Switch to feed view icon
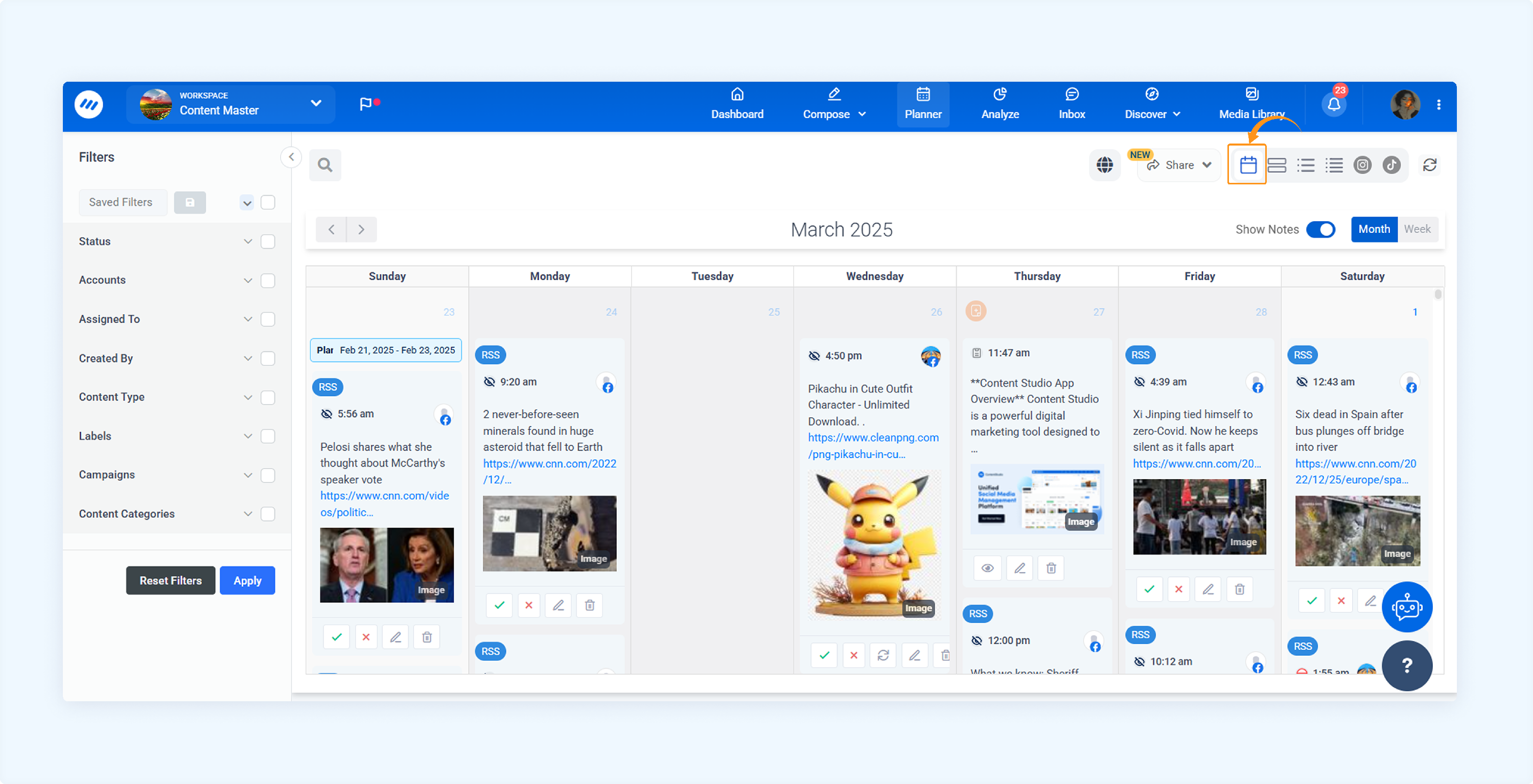 [x=1276, y=165]
